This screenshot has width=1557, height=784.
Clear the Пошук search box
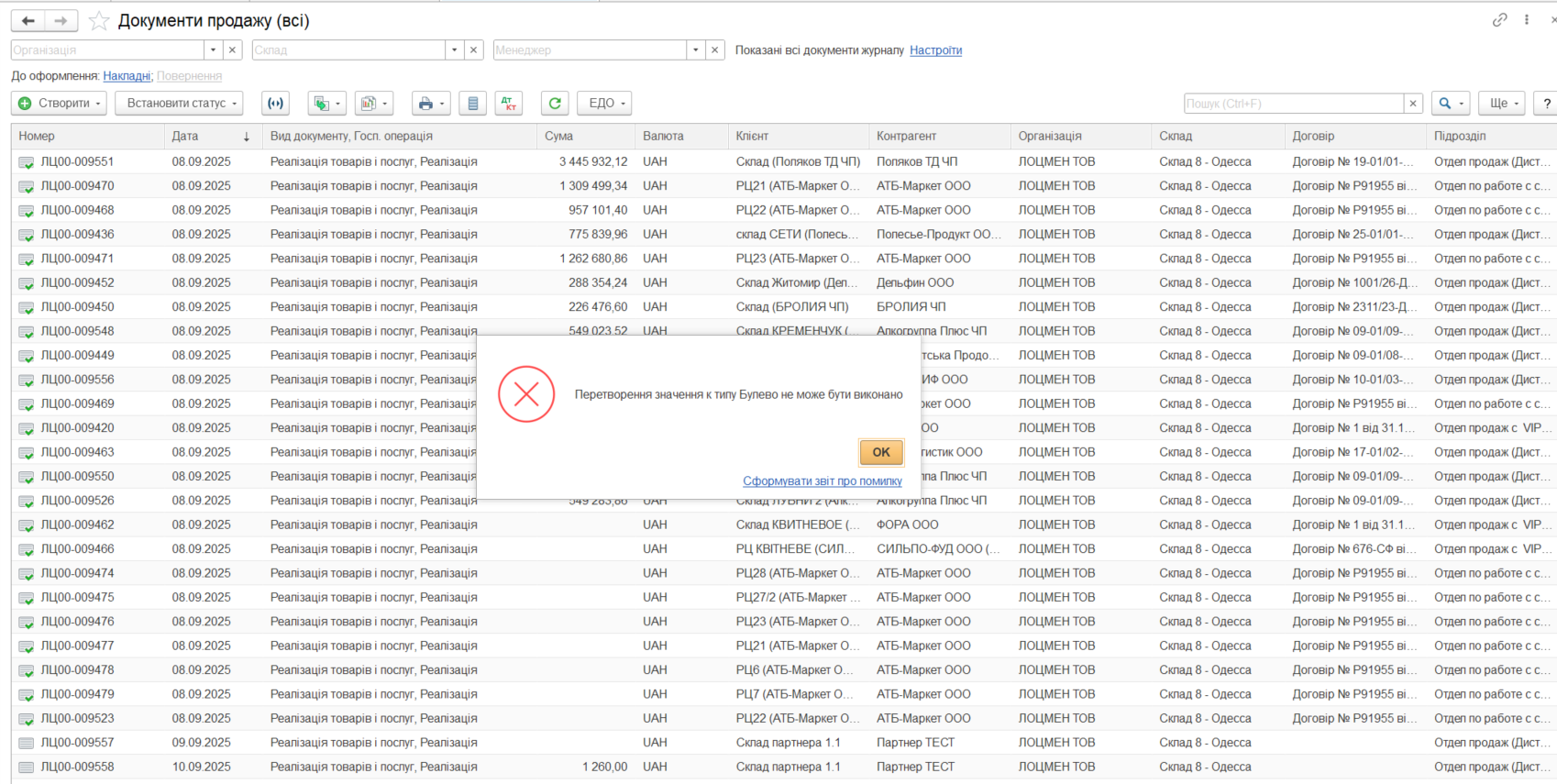[1414, 104]
